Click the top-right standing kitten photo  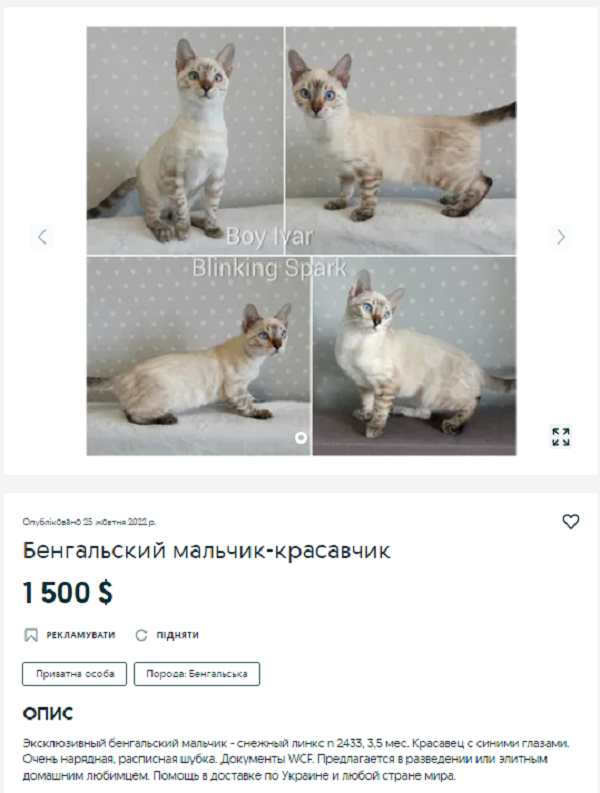tap(401, 140)
